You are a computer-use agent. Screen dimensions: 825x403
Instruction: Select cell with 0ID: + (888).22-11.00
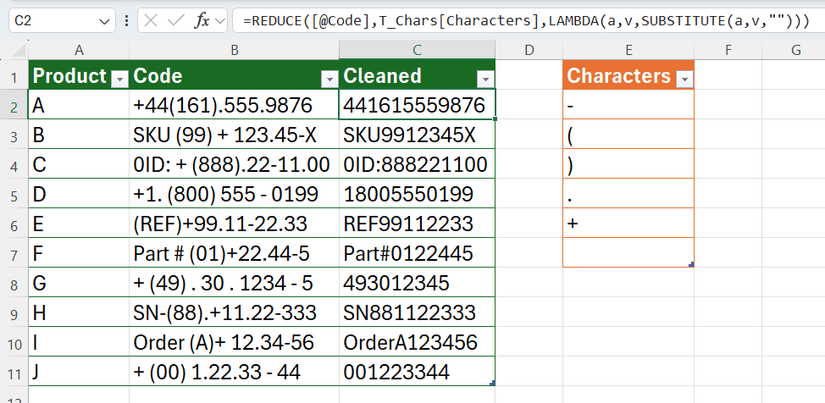235,164
